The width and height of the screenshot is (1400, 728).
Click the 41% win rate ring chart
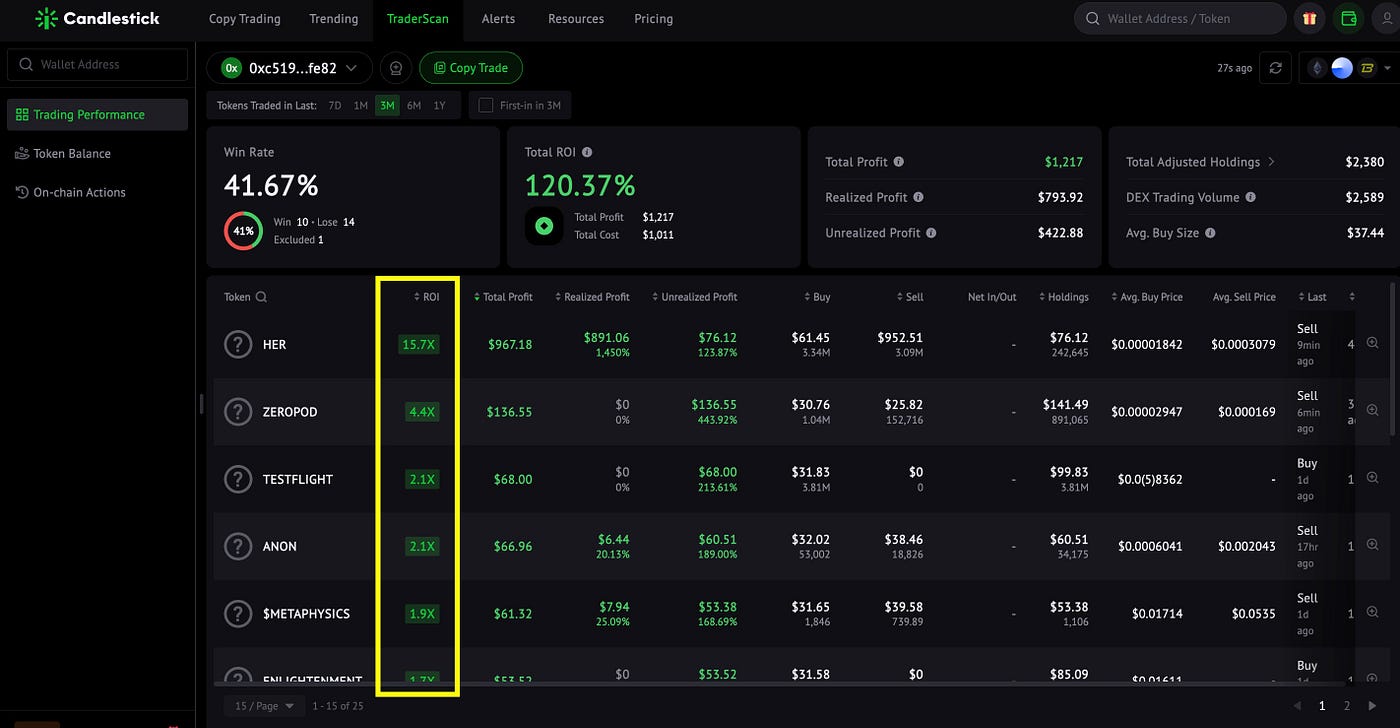243,231
